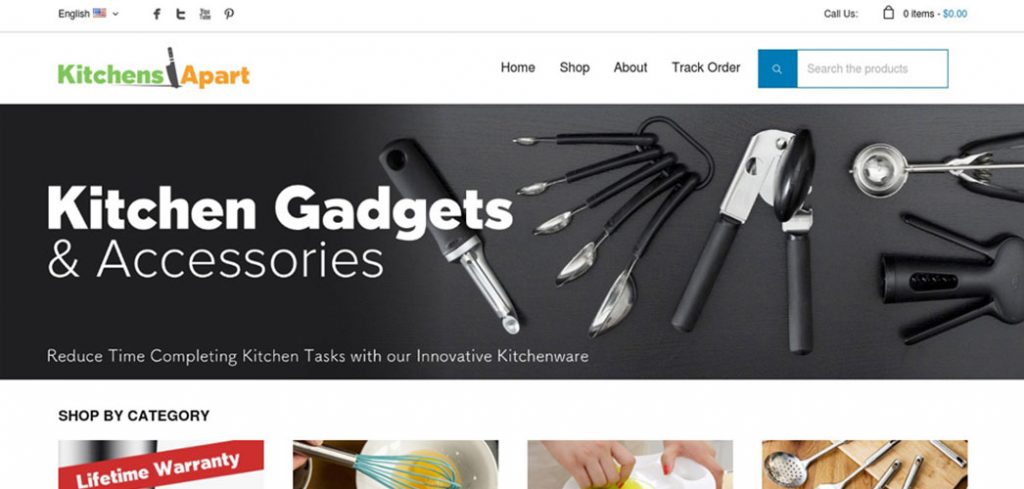Click the language selector chevron arrow

pos(116,14)
